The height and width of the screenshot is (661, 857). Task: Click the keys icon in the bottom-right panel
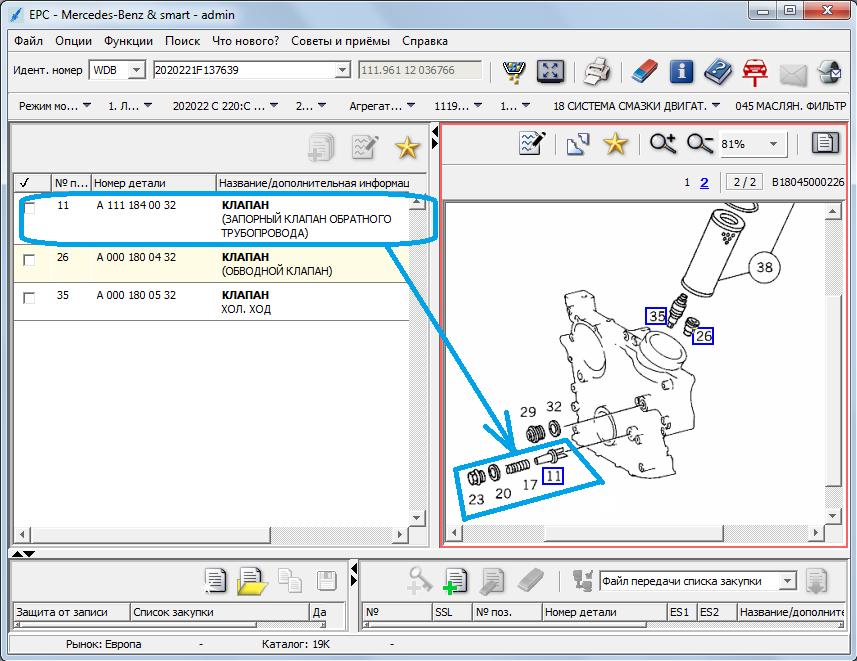pyautogui.click(x=420, y=580)
